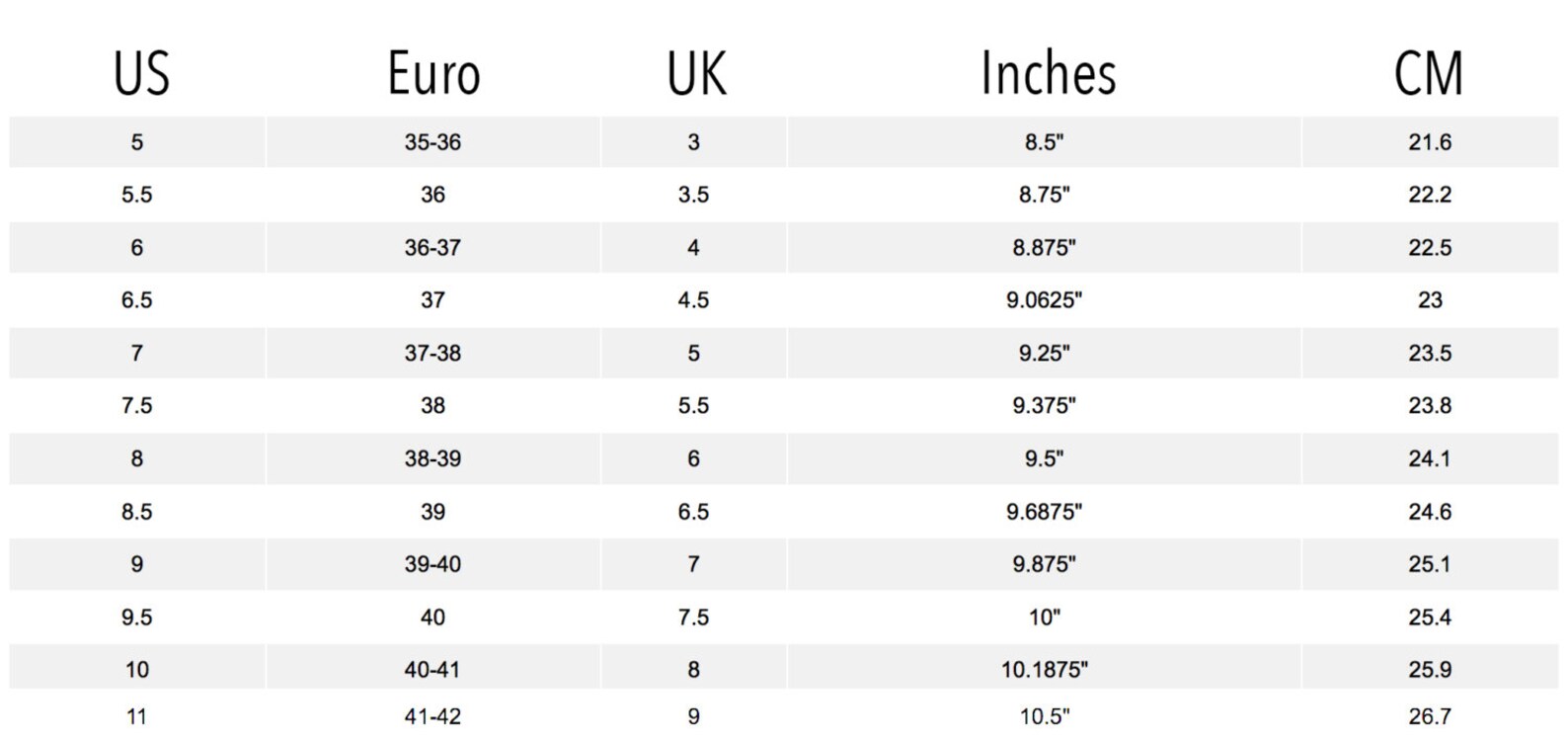Select the Euro 39-40 cell
1568x744 pixels.
point(432,564)
